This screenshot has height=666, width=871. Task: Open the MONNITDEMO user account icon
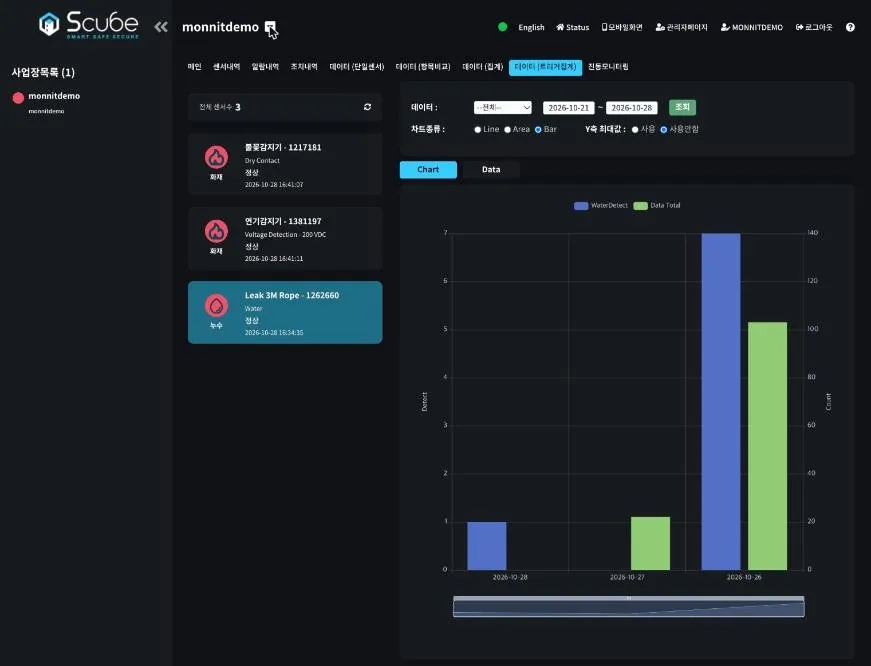coord(725,27)
